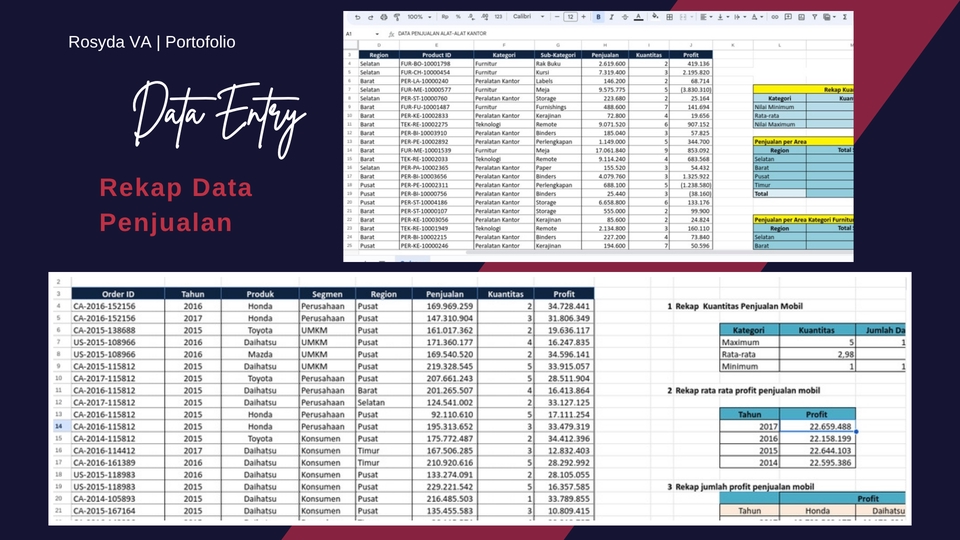Open the 100% zoom dropdown

point(418,17)
